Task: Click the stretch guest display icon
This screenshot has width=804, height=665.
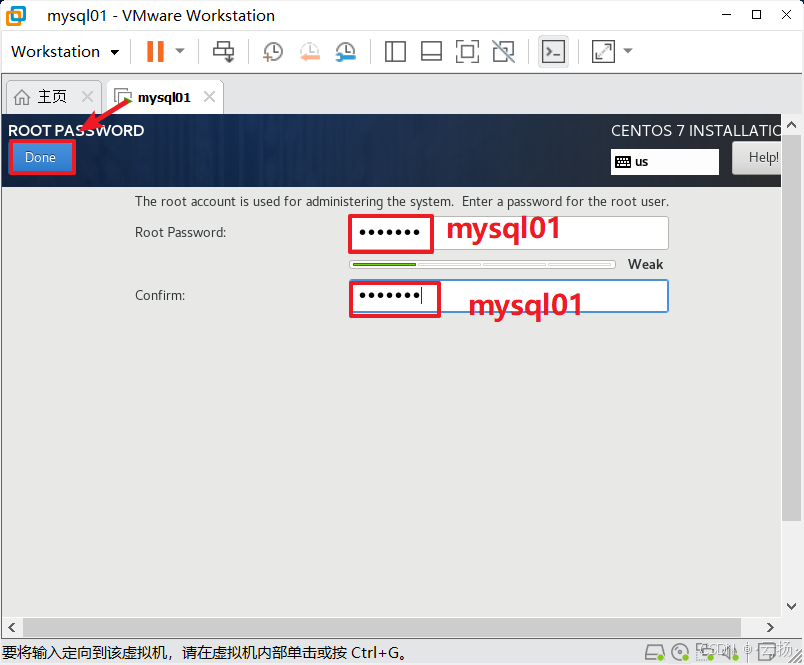Action: coord(603,51)
